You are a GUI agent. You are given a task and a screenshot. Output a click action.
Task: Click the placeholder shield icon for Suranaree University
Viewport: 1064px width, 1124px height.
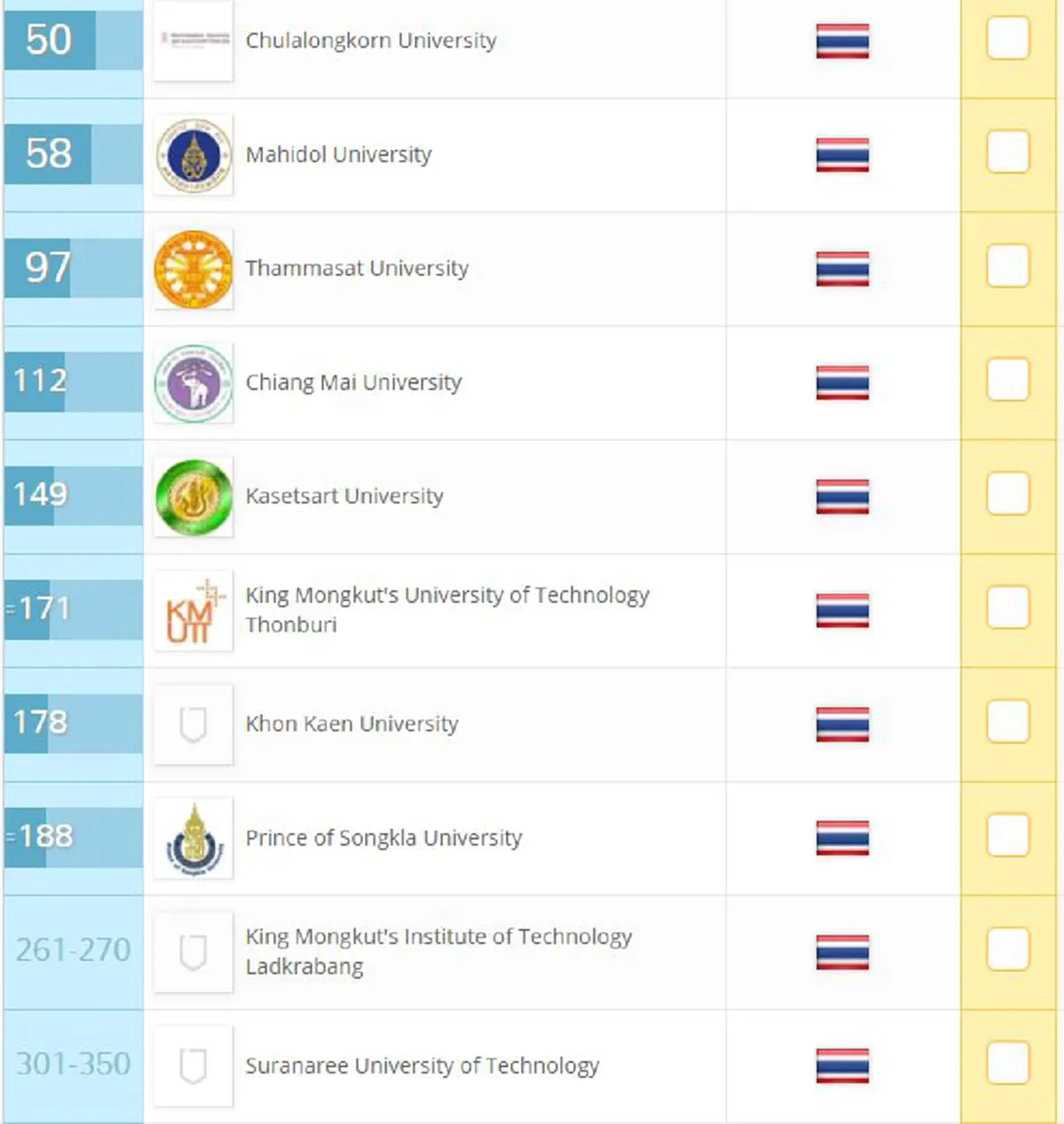(x=193, y=1065)
